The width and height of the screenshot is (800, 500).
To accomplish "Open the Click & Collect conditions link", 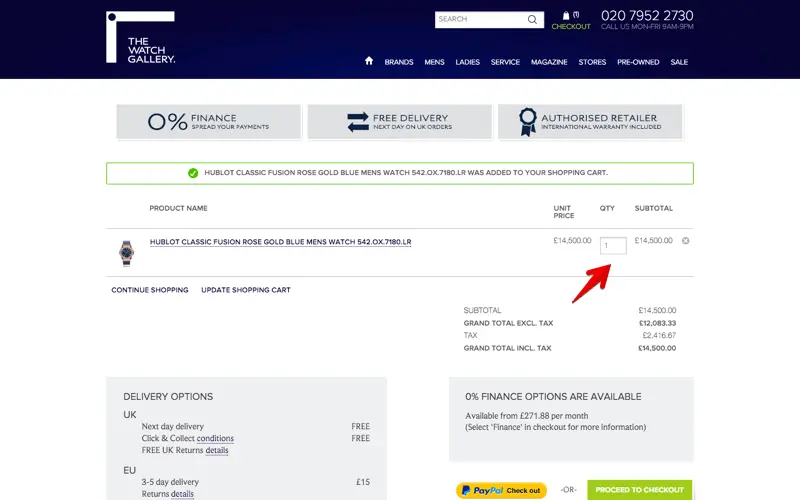I will tap(215, 438).
